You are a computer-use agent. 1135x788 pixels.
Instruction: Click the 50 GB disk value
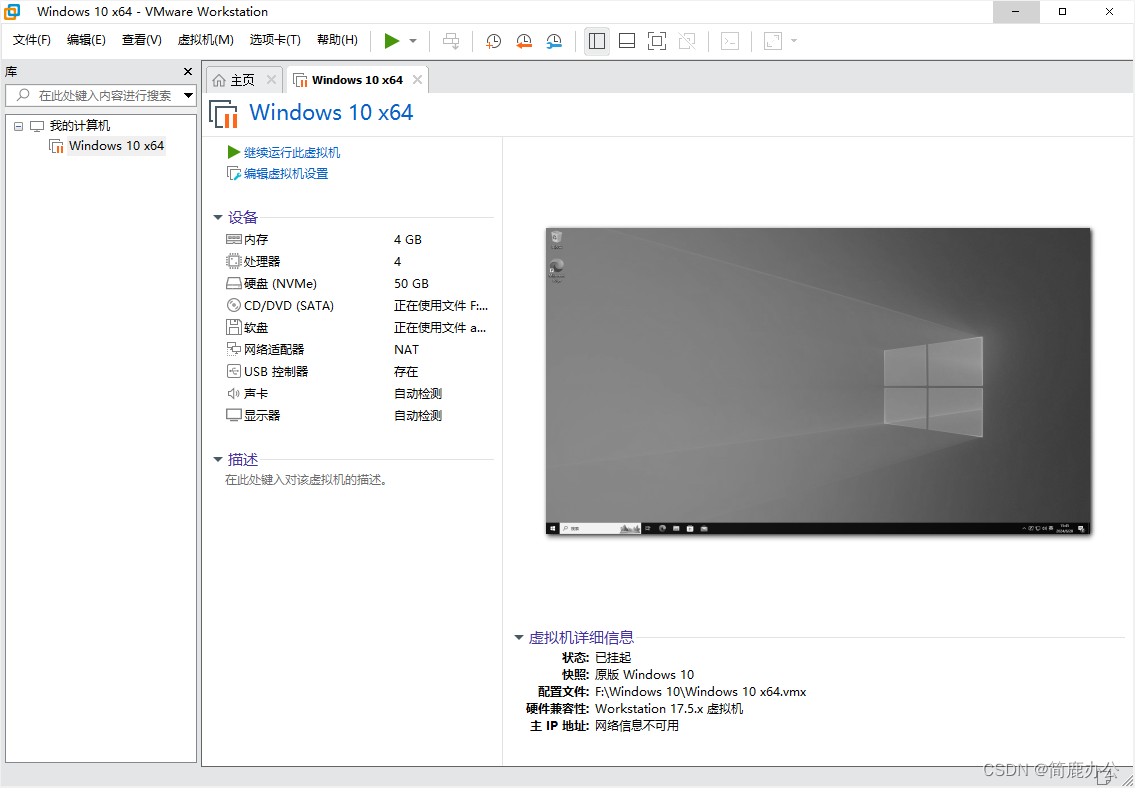(411, 284)
